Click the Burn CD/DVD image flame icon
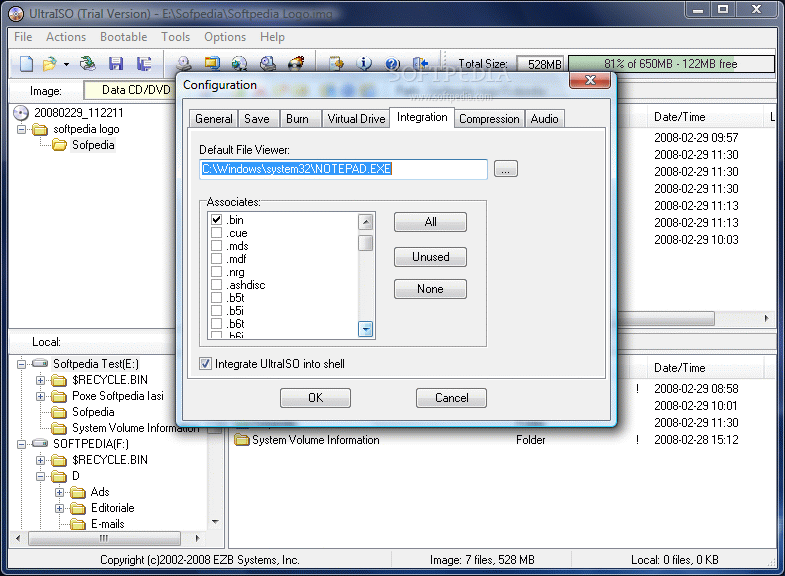 (296, 64)
